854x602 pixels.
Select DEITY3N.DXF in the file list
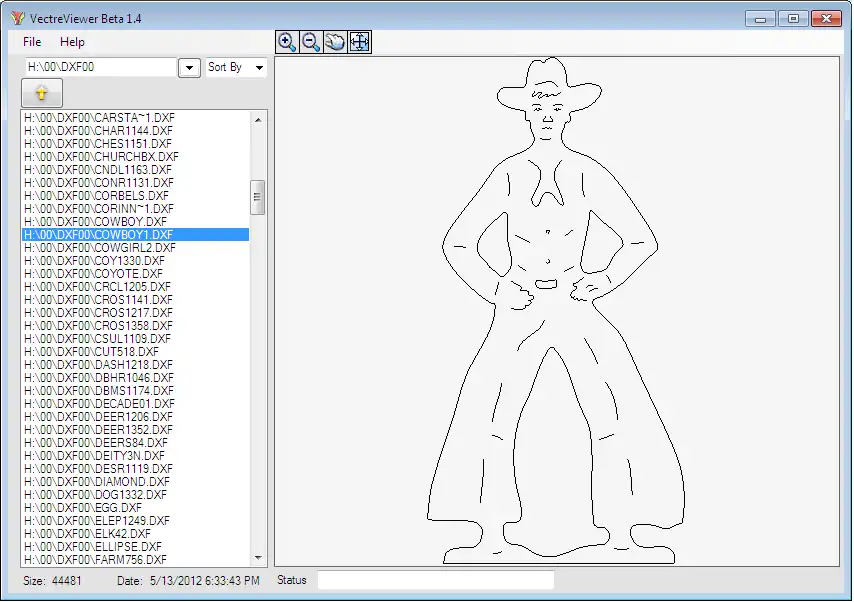tap(136, 456)
